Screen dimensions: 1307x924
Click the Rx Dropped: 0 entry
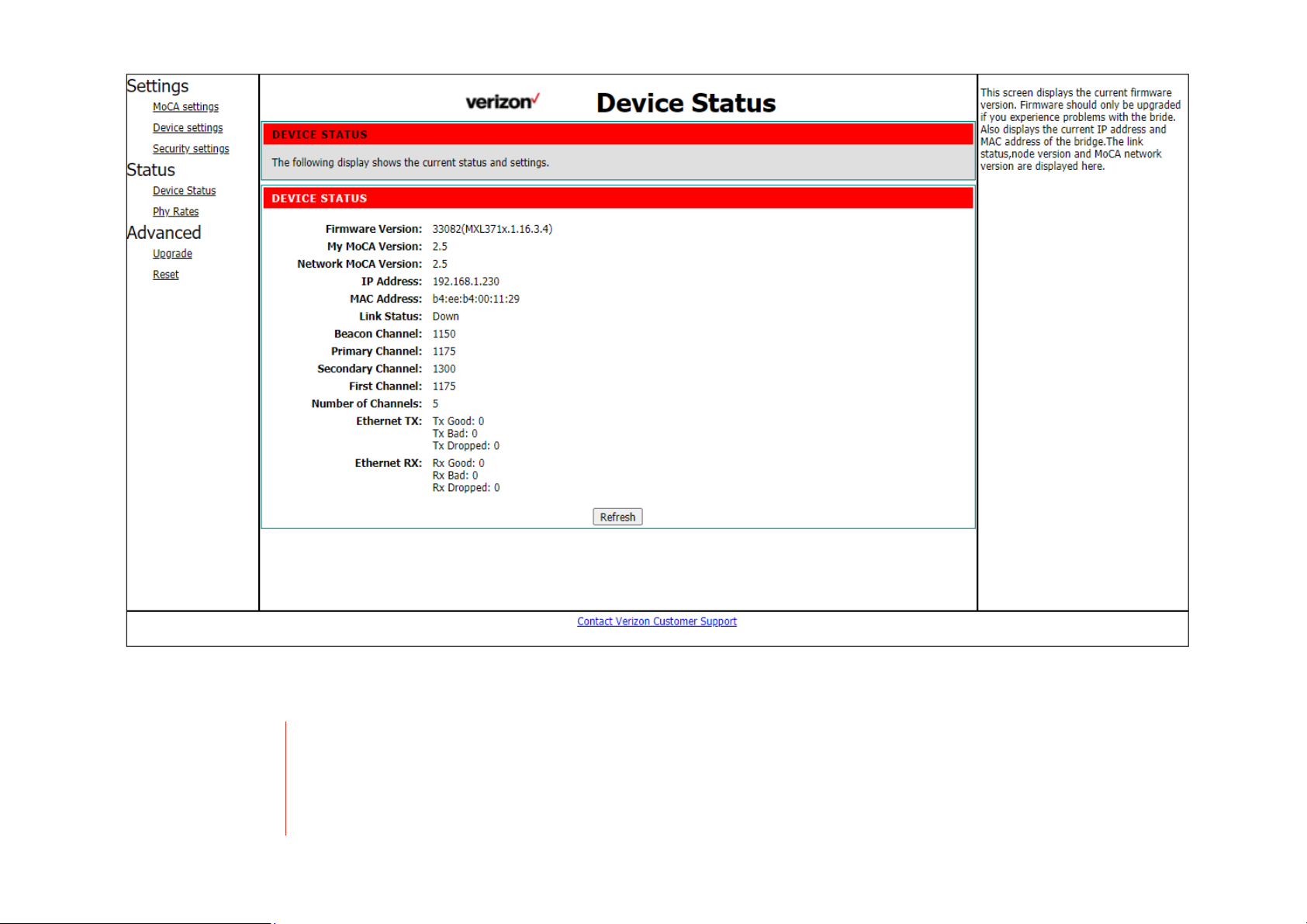point(466,488)
